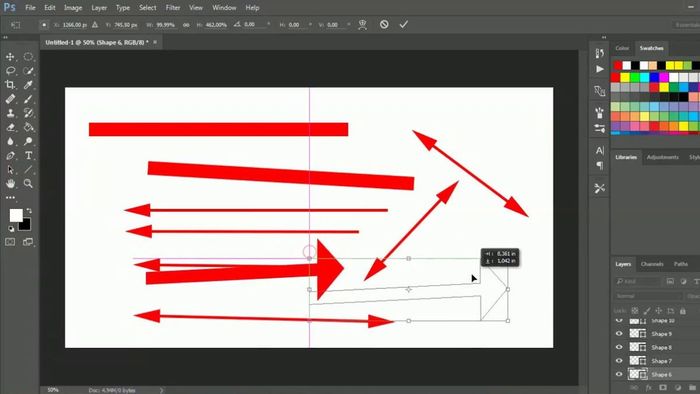
Task: Open the Edit menu
Action: (50, 8)
